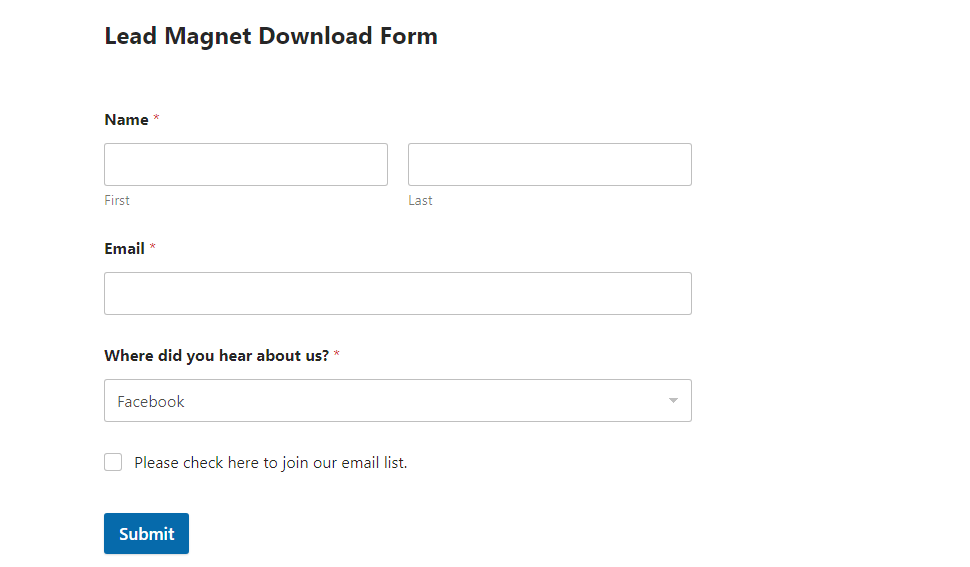Click the 'Please check here to join' label
The height and width of the screenshot is (567, 970).
click(270, 462)
